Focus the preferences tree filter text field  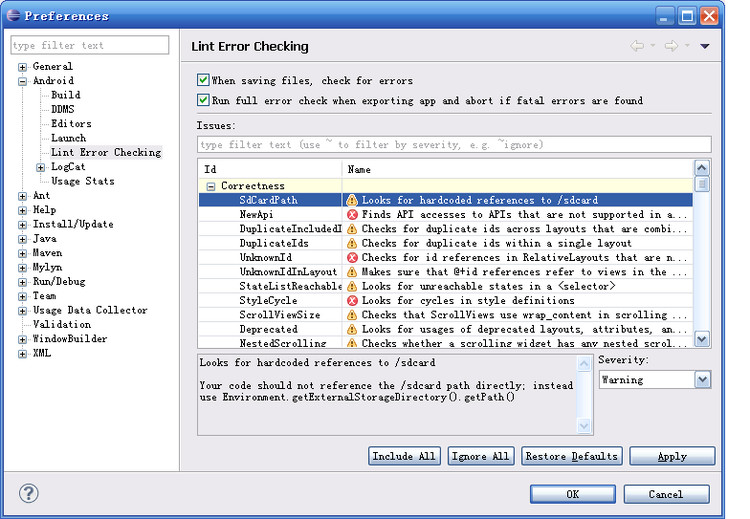tap(90, 45)
